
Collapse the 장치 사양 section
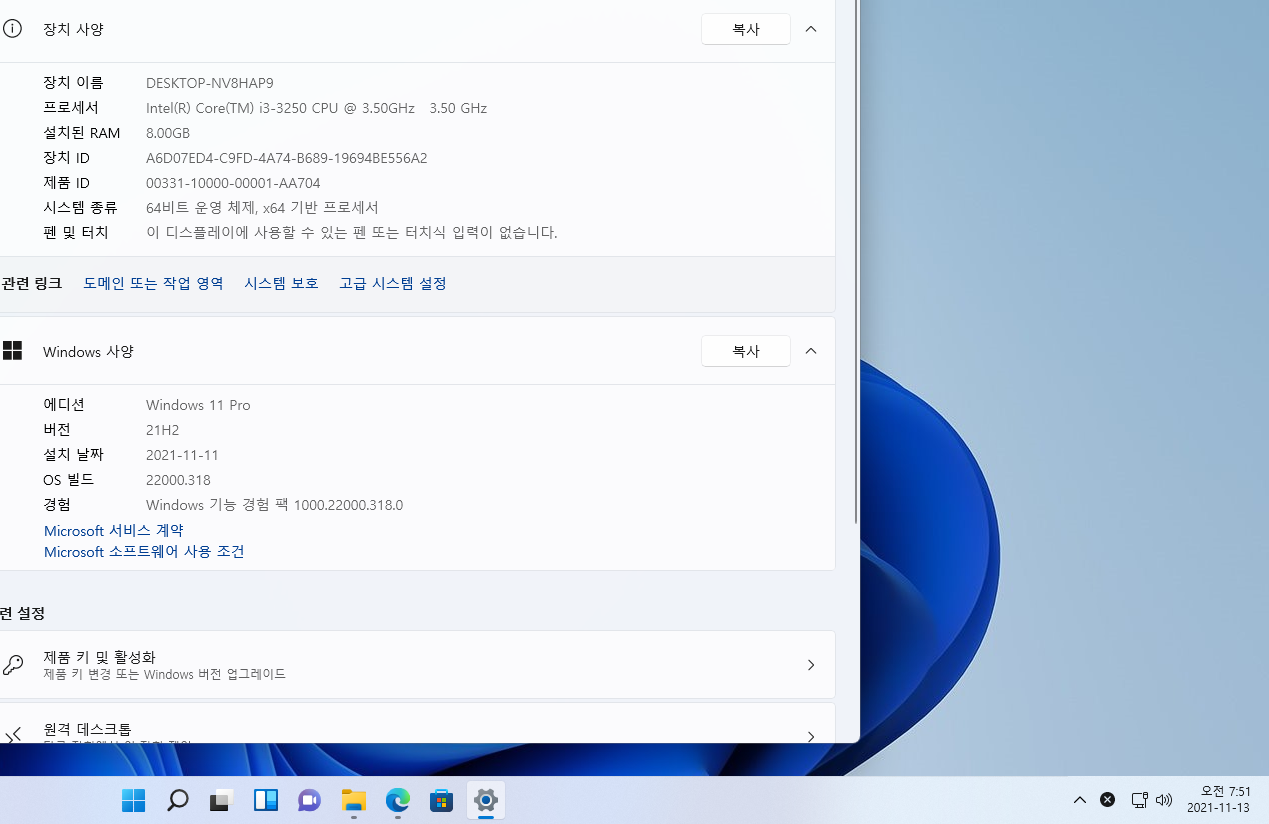click(x=811, y=29)
